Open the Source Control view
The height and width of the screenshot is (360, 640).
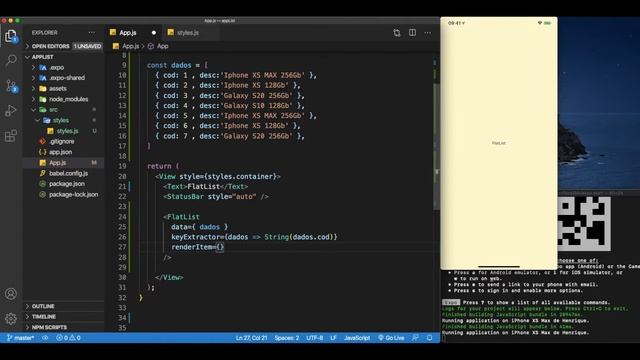coord(11,86)
